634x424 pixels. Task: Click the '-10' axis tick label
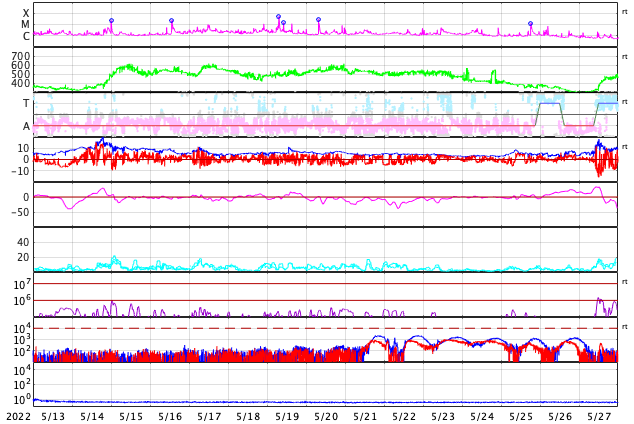(x=20, y=171)
